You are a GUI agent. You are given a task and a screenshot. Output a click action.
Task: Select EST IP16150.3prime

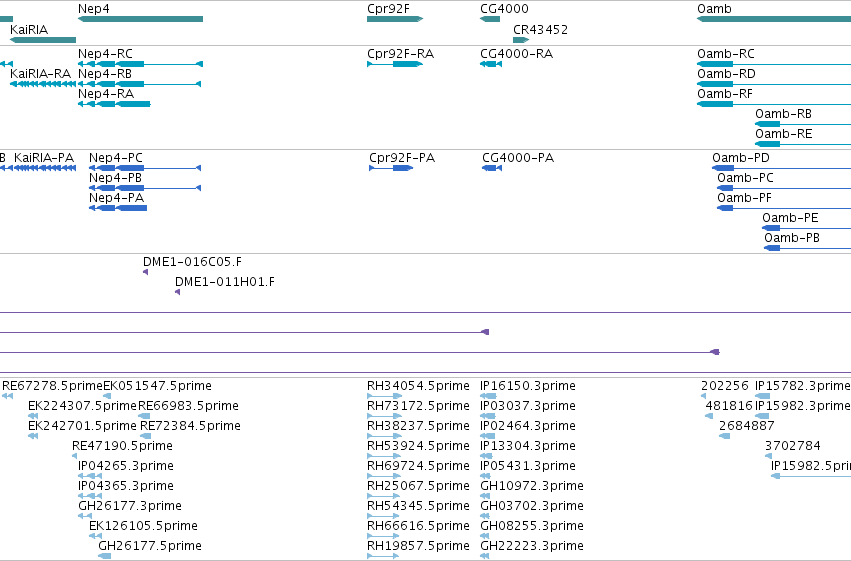tap(488, 396)
